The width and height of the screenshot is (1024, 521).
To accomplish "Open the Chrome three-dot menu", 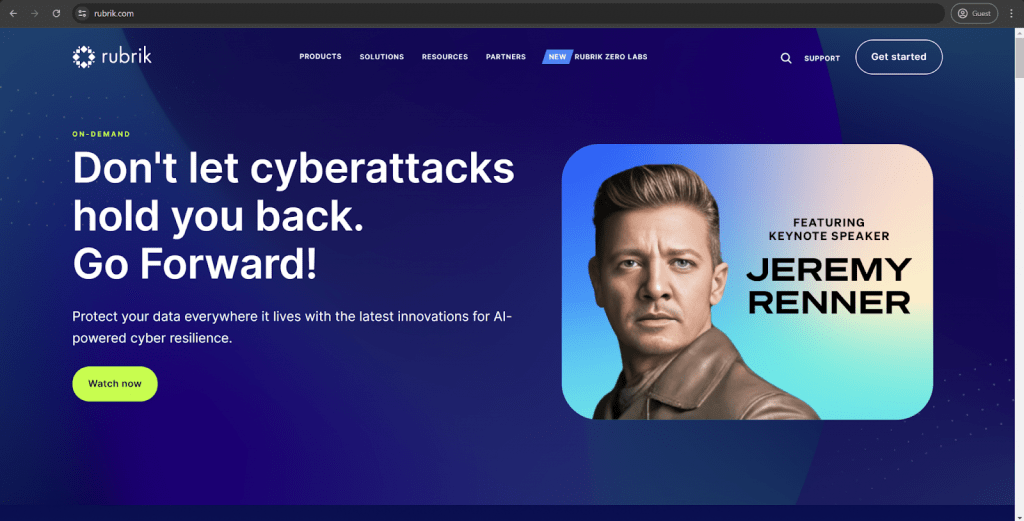I will [x=1011, y=13].
